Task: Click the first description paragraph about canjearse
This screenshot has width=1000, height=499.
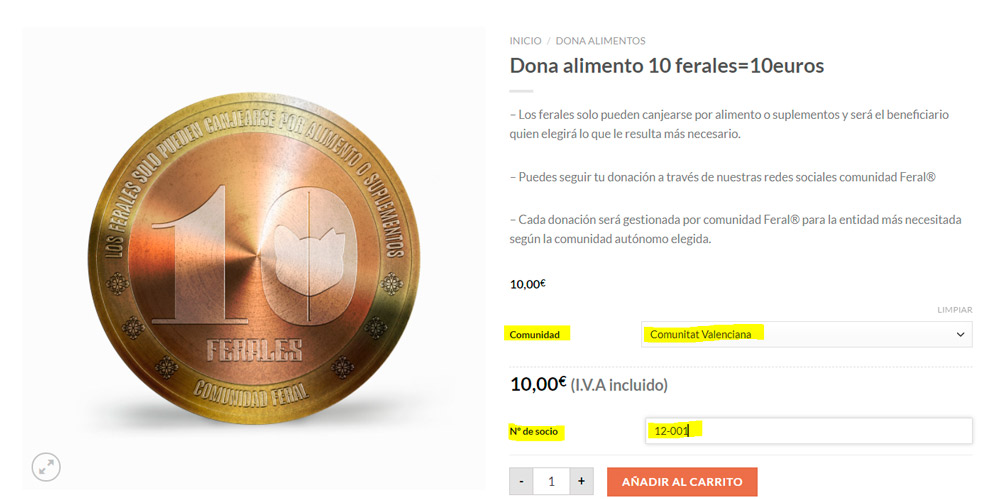Action: (x=730, y=125)
